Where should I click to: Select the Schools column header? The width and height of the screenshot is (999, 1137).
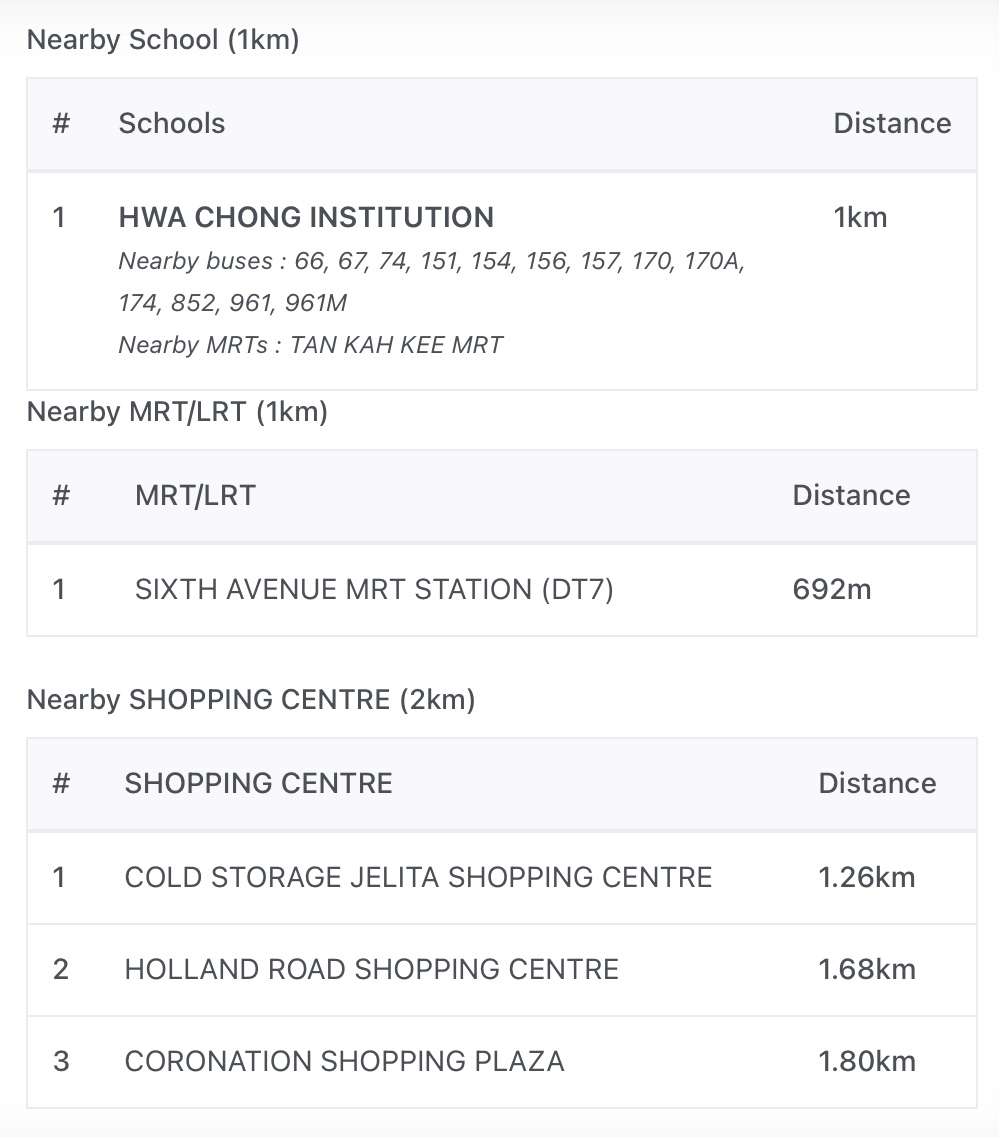172,123
